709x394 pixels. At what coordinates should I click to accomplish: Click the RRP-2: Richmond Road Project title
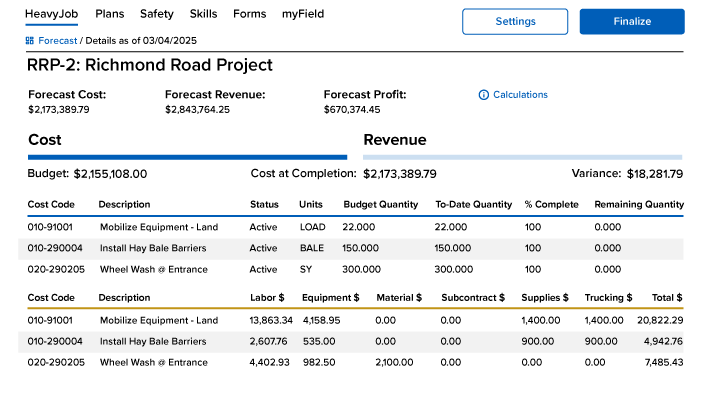[150, 65]
